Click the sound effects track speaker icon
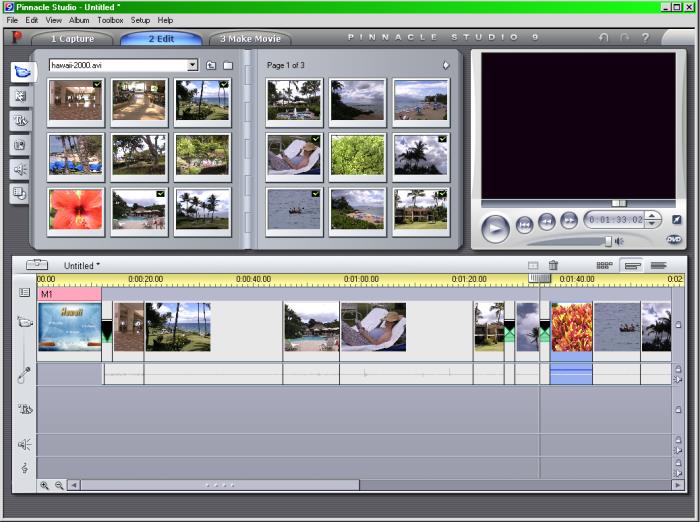Screen dimensions: 700x522 pos(25,444)
